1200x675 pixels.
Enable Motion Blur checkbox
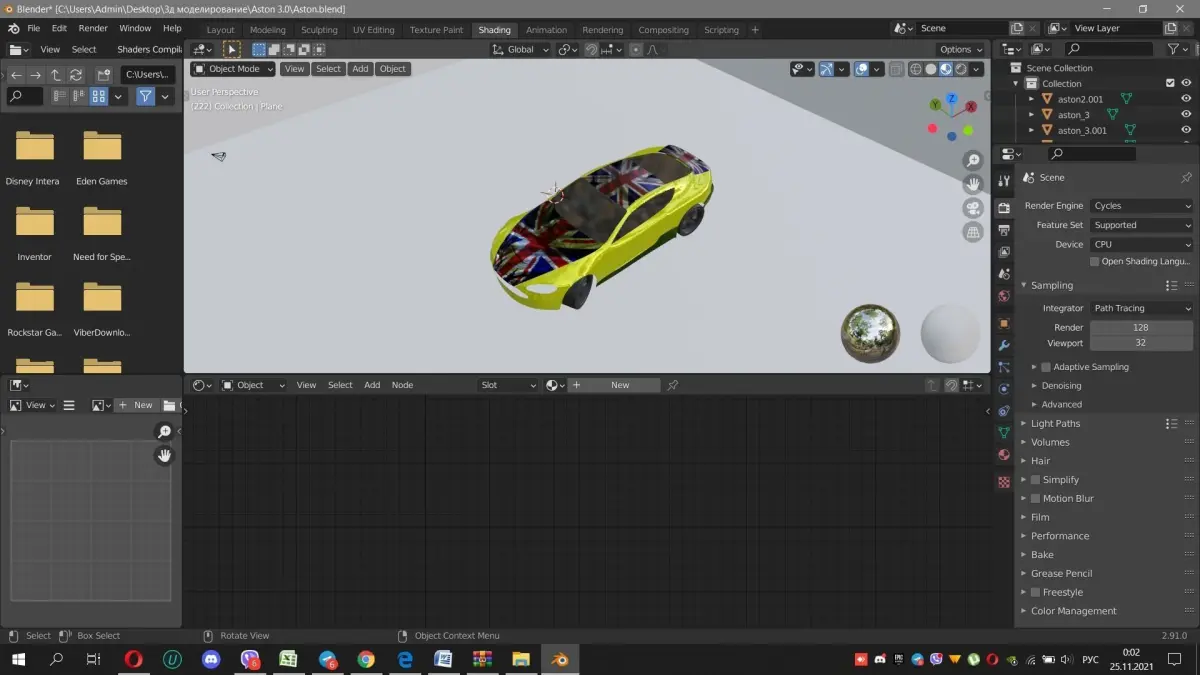[1035, 498]
